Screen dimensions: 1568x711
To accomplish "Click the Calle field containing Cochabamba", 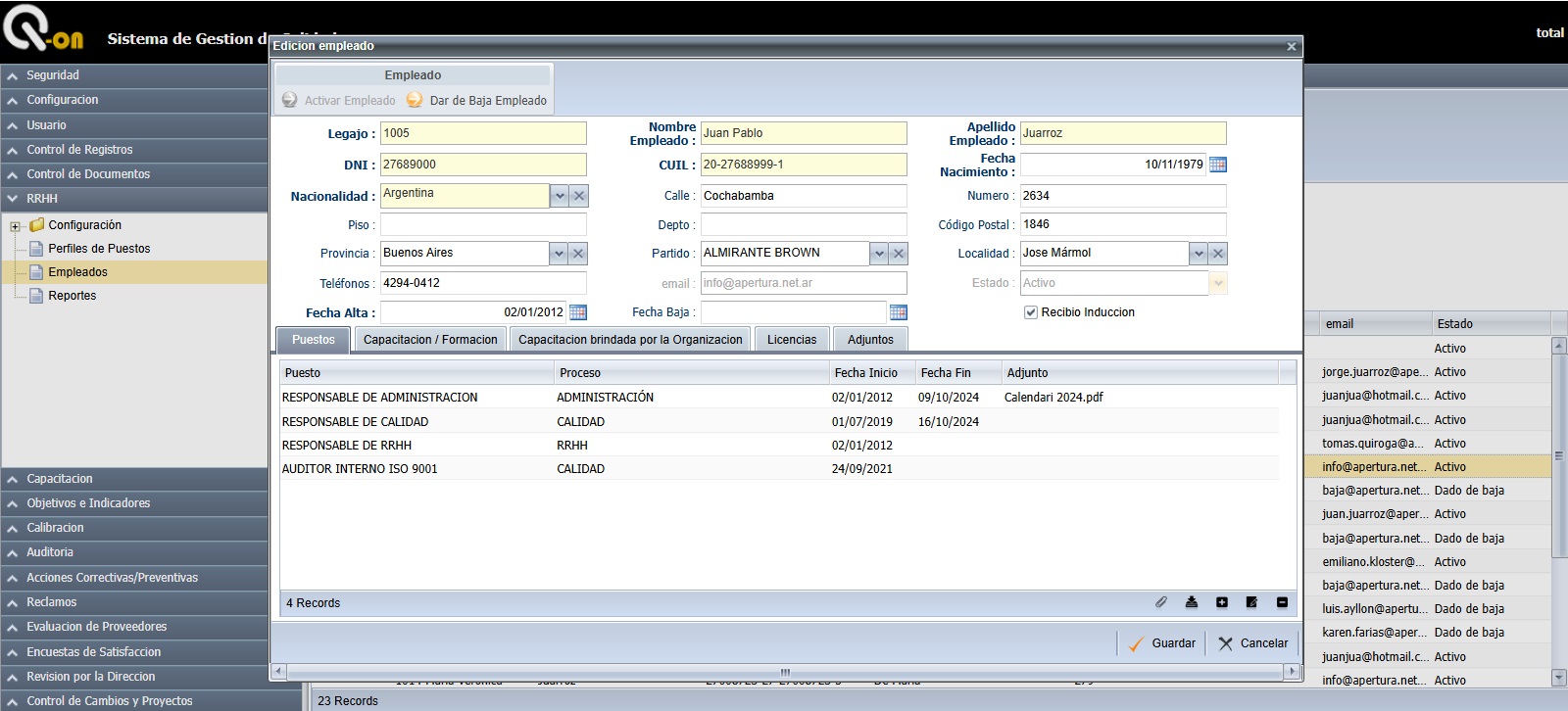I will (x=804, y=196).
